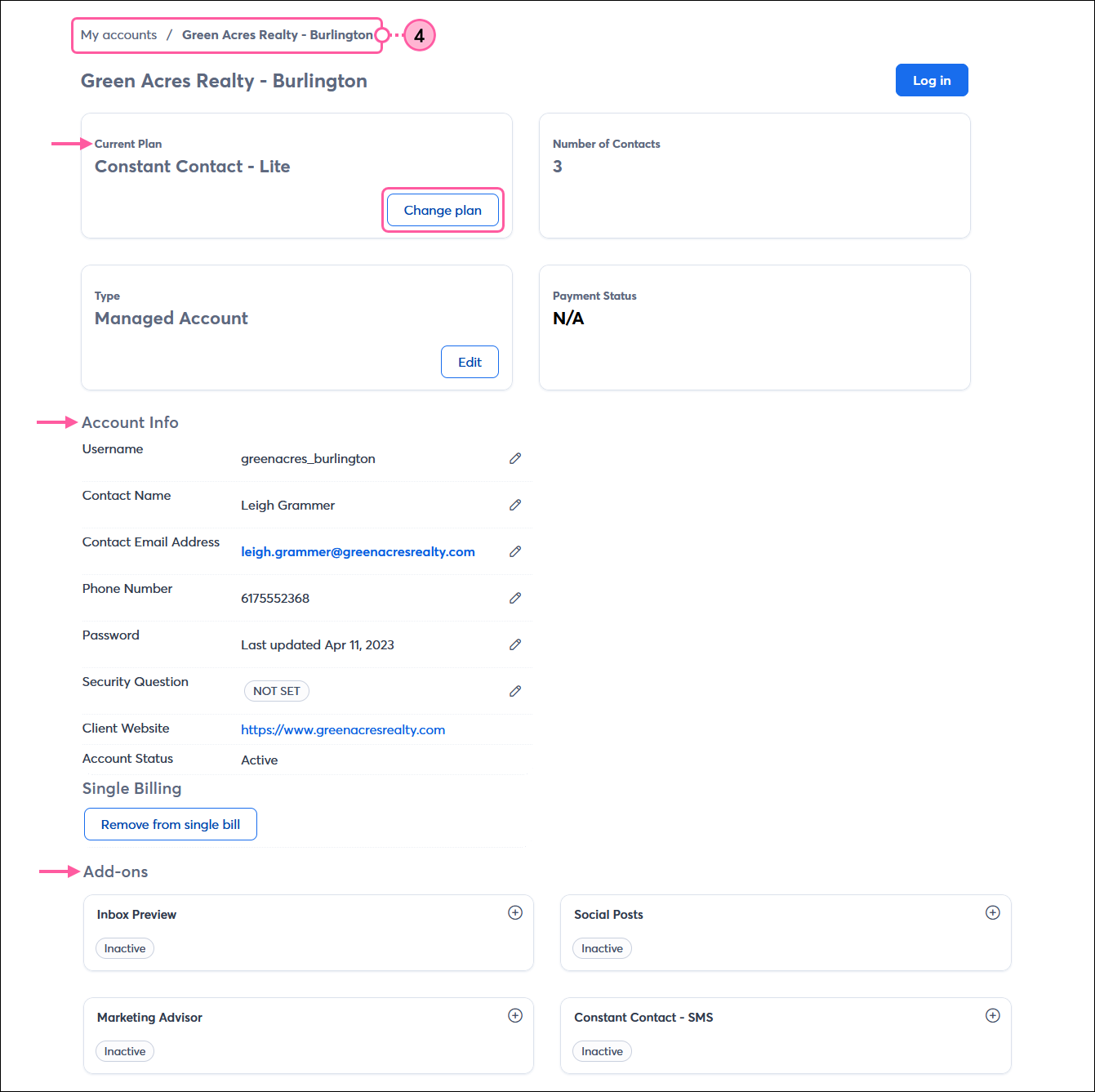Image resolution: width=1095 pixels, height=1092 pixels.
Task: Expand the Constant Contact - SMS add-on
Action: [x=993, y=1015]
